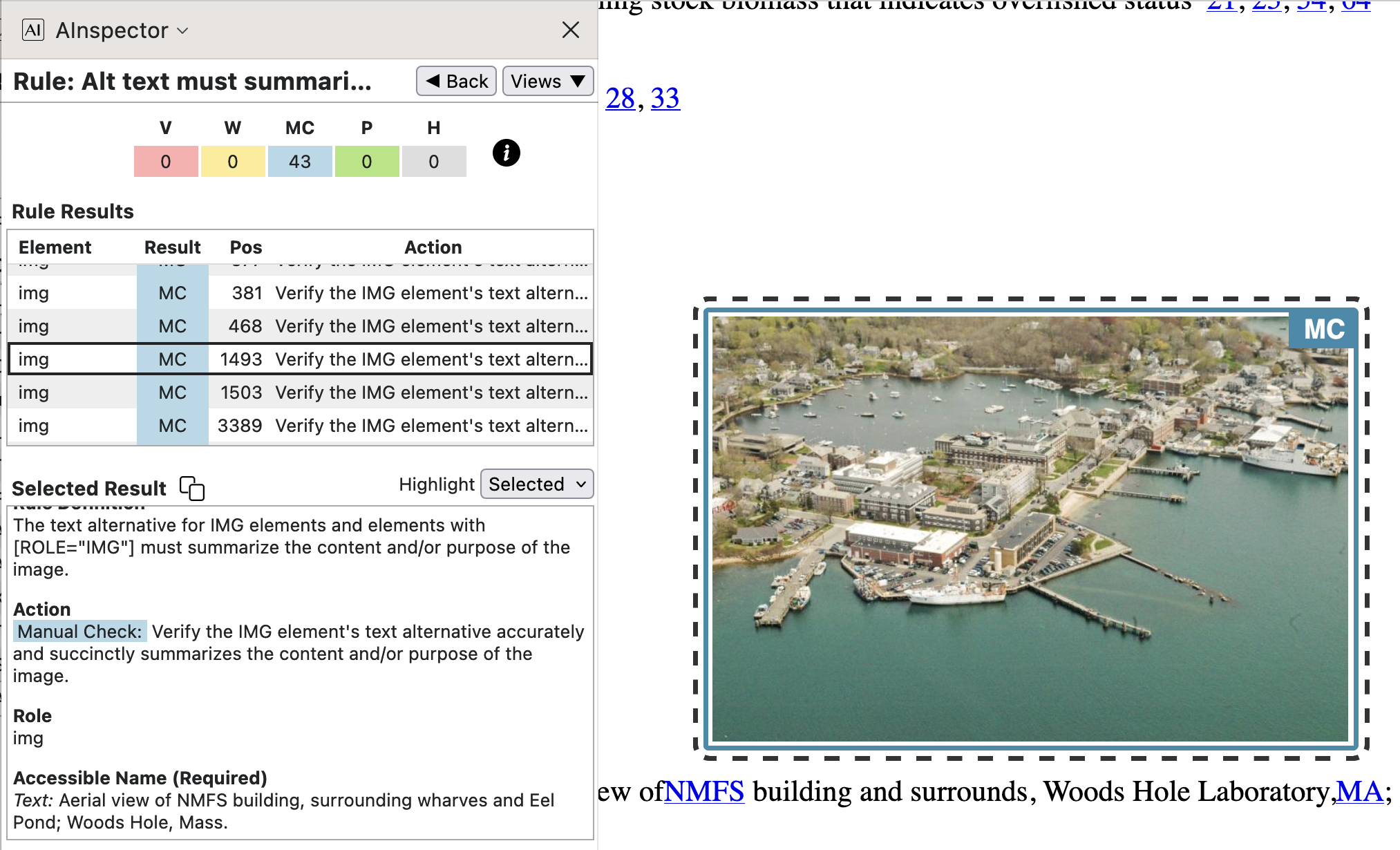Image resolution: width=1400 pixels, height=850 pixels.
Task: Click the red Violations count cell
Action: tap(166, 162)
